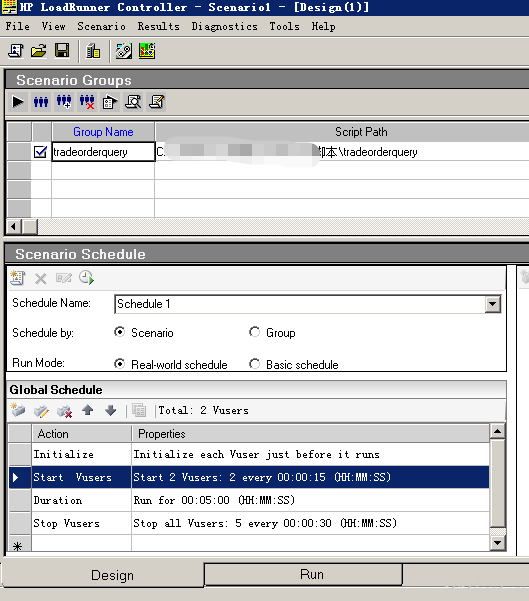Uncheck the tradeorderquery group checkbox

click(40, 152)
